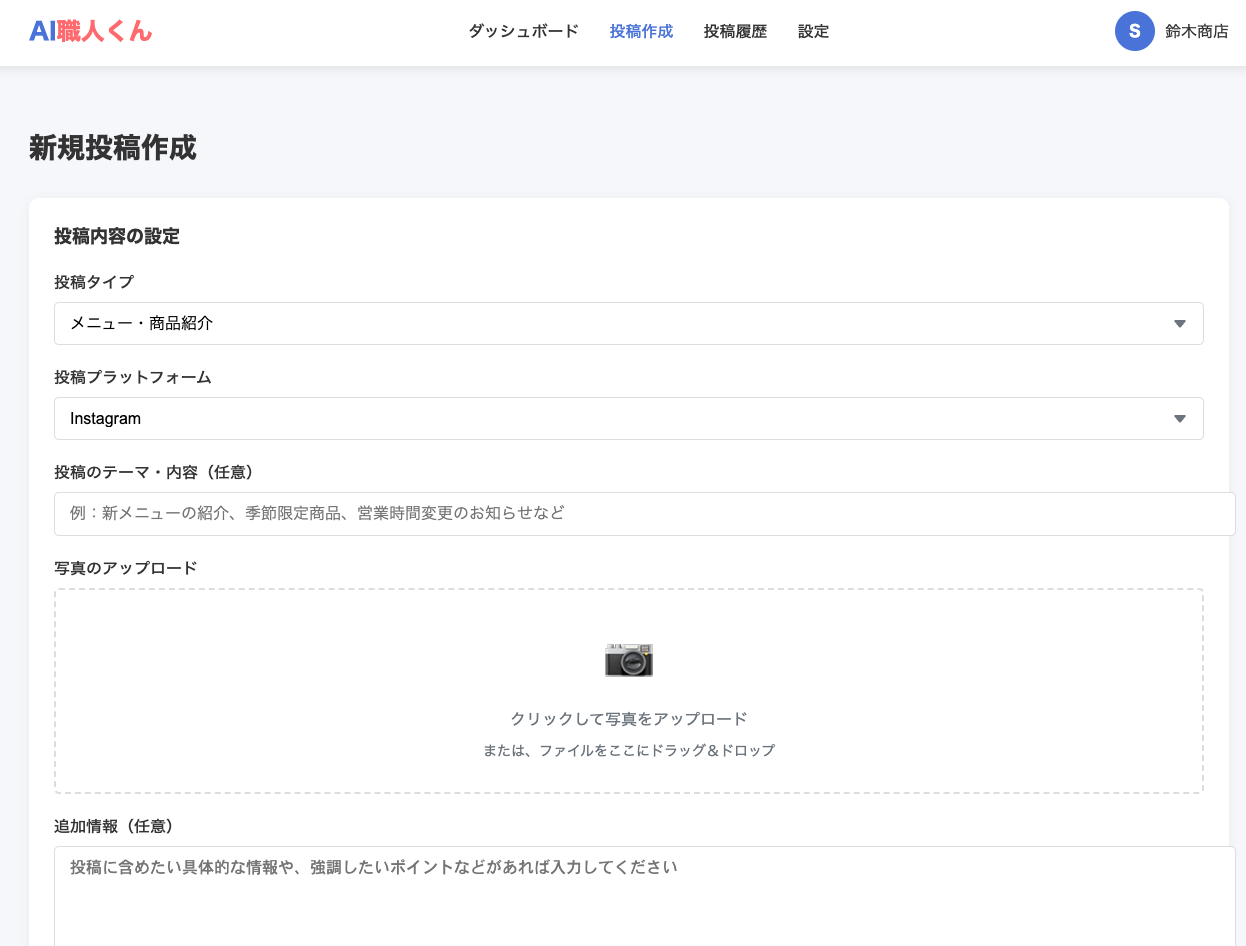Click クリックして写真をアップロード link
Viewport: 1246px width, 946px height.
coord(629,718)
